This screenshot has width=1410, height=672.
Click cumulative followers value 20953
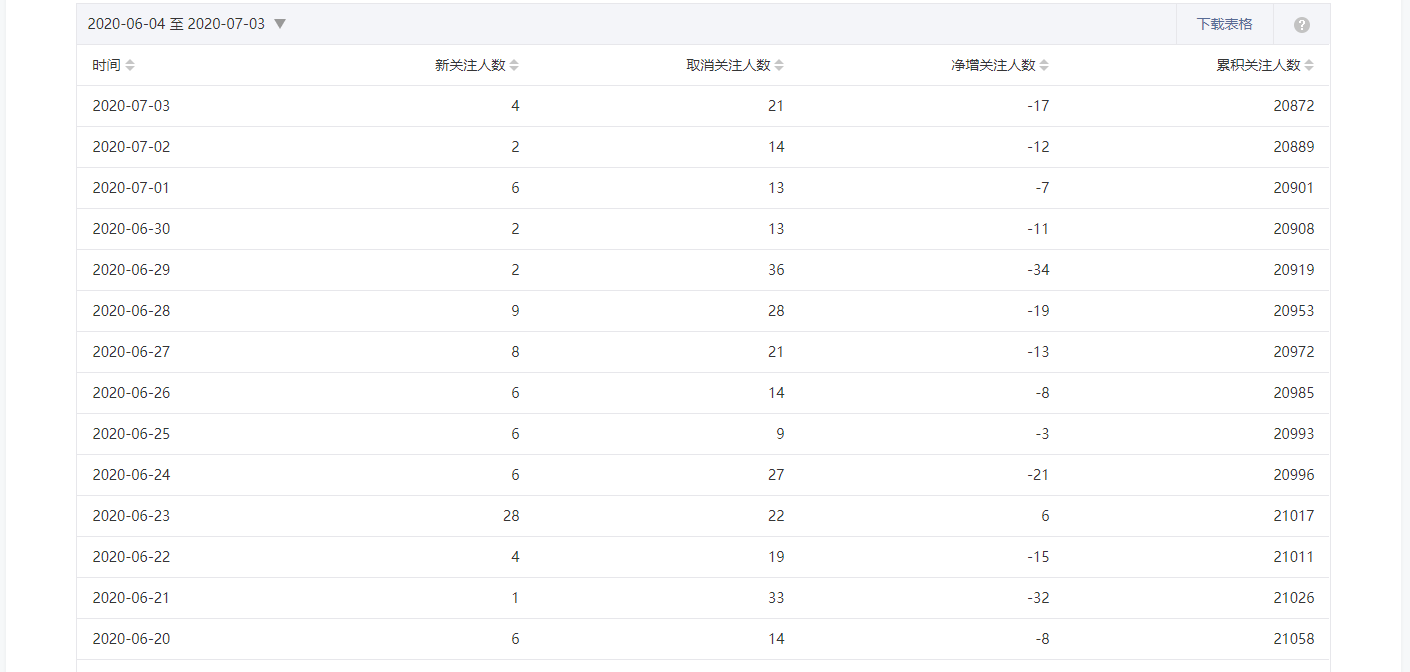[x=1294, y=311]
